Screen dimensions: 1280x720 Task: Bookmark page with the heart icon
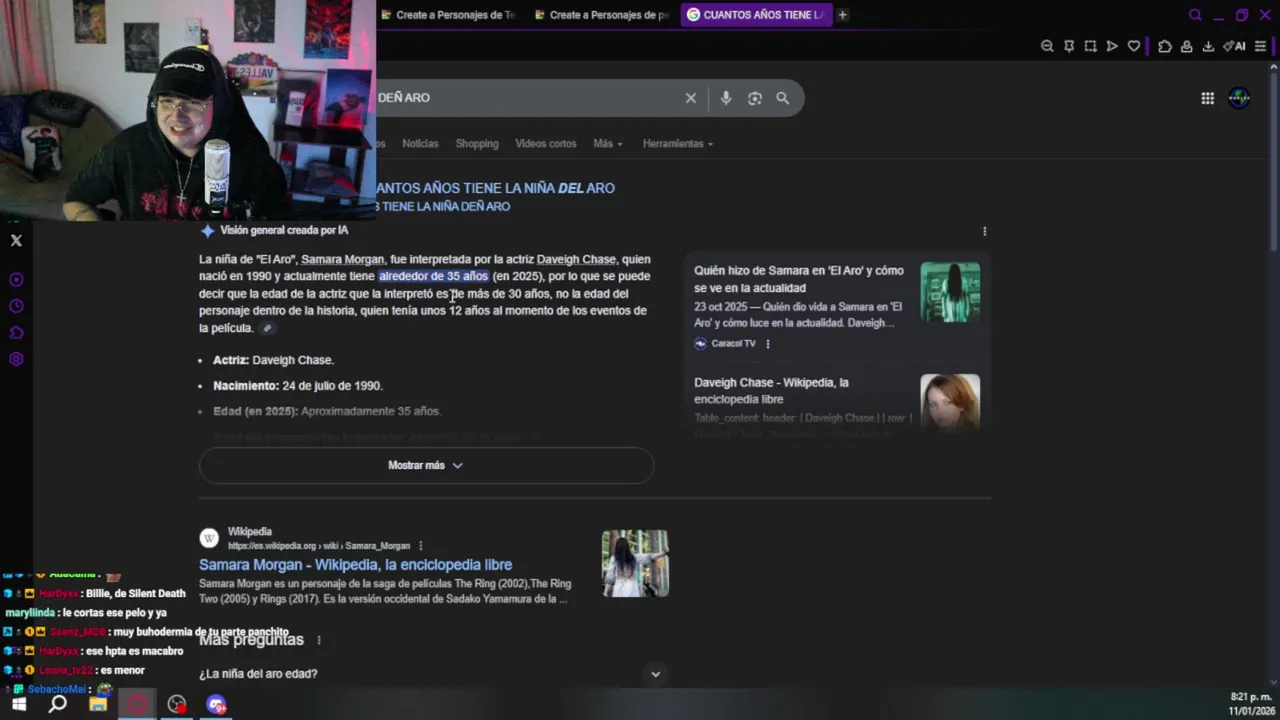tap(1133, 46)
